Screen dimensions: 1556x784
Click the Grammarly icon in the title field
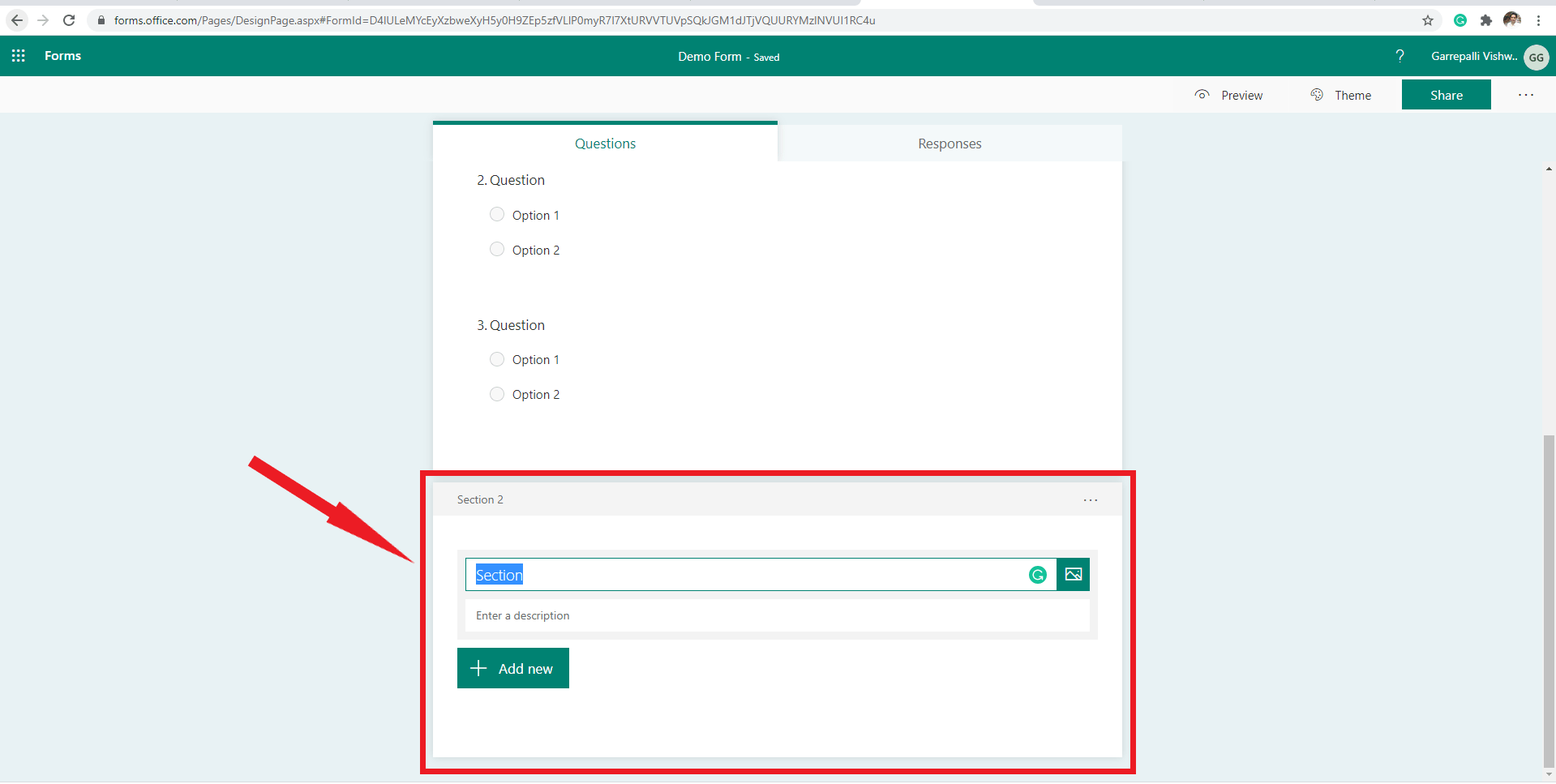coord(1038,574)
